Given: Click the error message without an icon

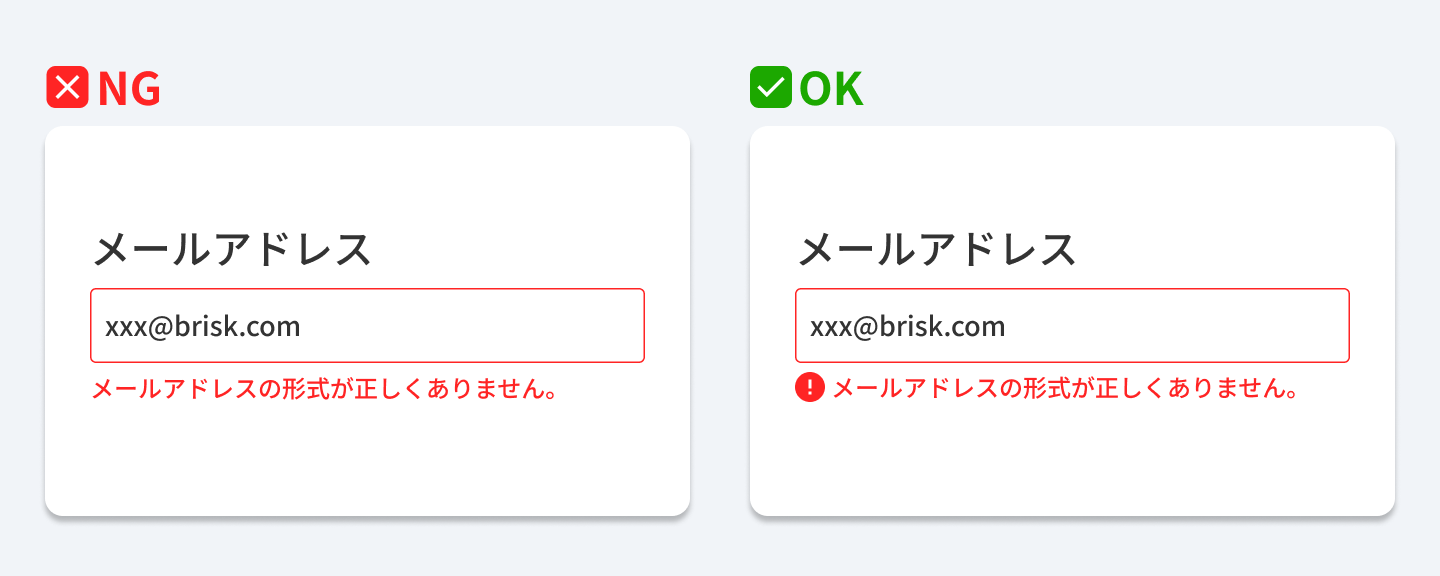Looking at the screenshot, I should pyautogui.click(x=324, y=388).
